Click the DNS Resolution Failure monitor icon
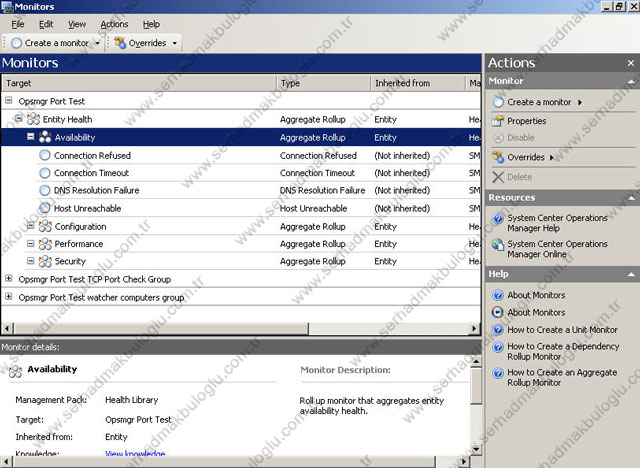 coord(45,190)
